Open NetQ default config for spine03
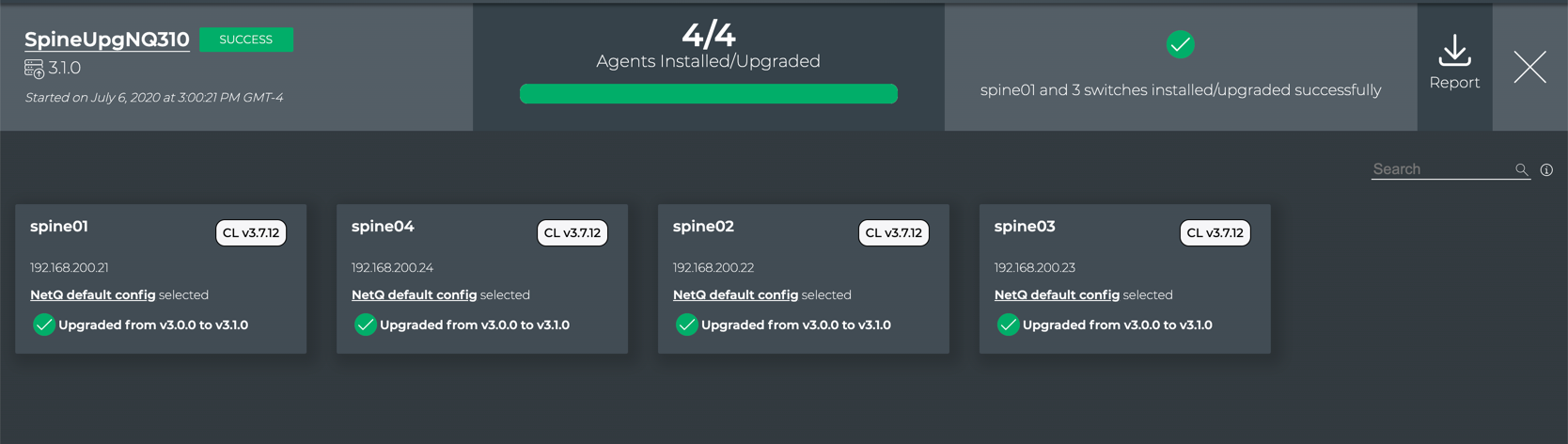 point(1057,295)
